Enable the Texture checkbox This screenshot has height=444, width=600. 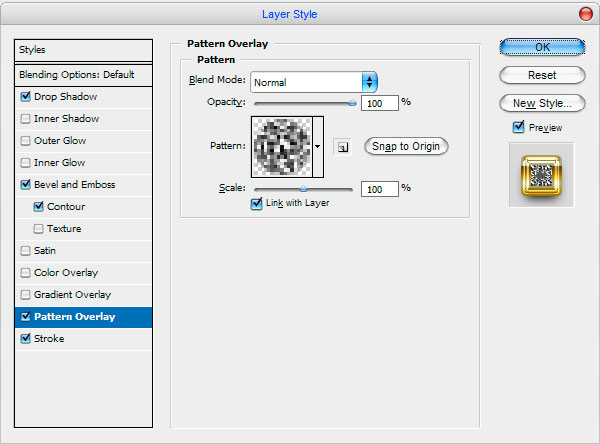click(39, 229)
